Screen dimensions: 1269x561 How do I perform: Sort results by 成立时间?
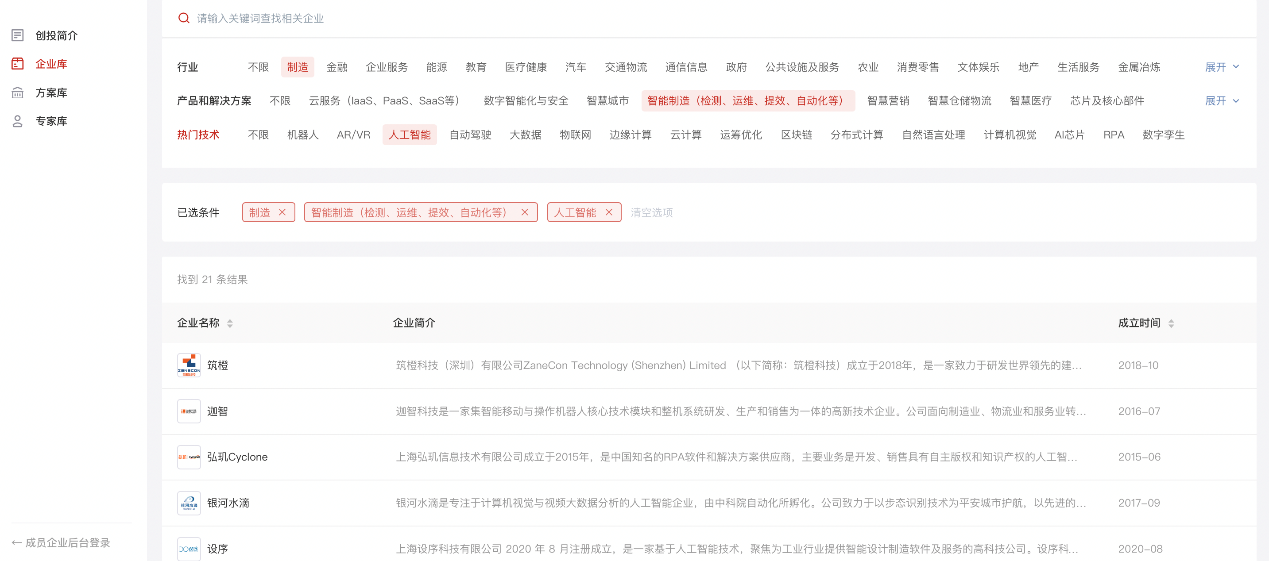click(x=1171, y=323)
